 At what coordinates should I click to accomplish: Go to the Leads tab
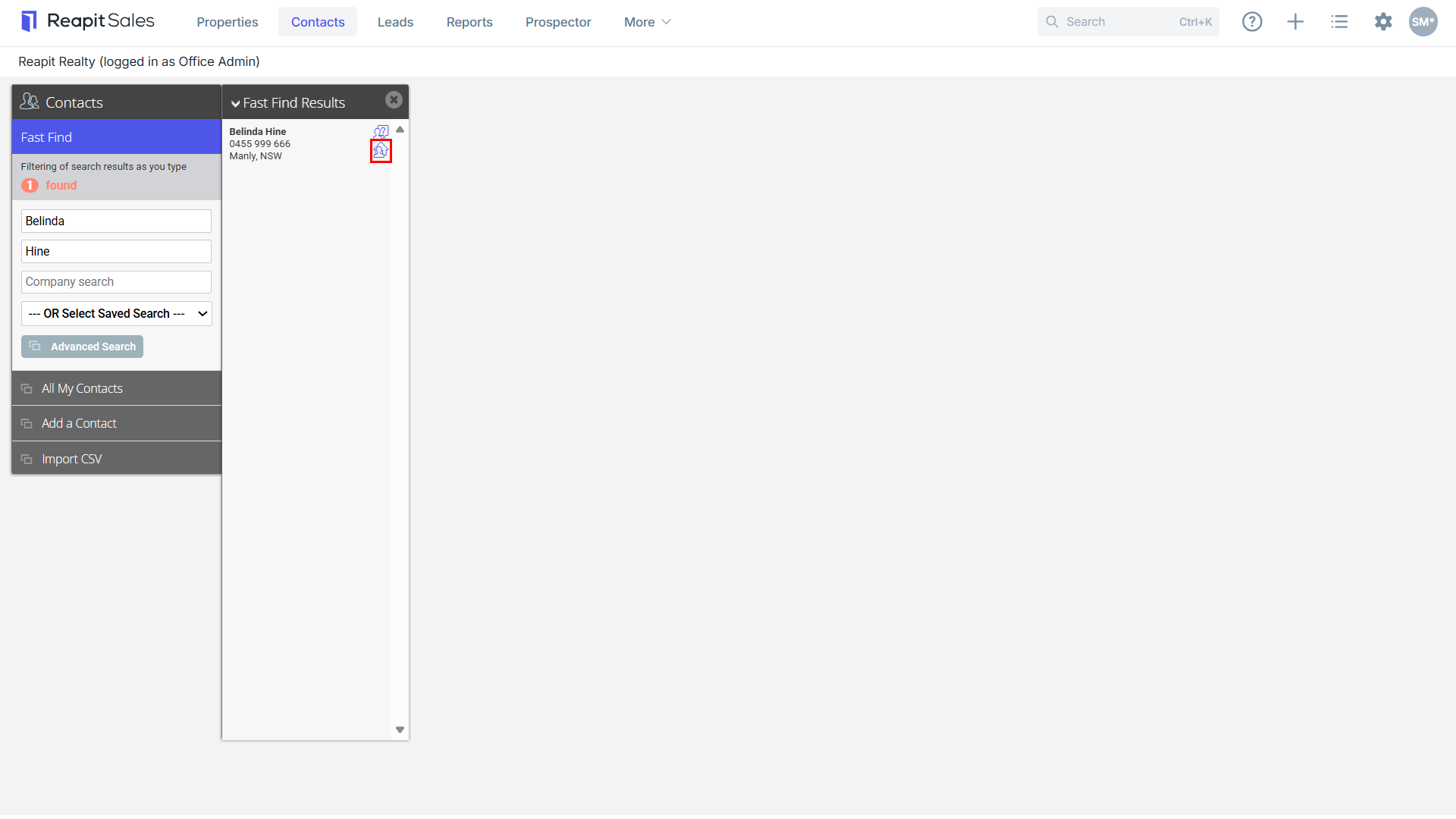click(x=395, y=22)
